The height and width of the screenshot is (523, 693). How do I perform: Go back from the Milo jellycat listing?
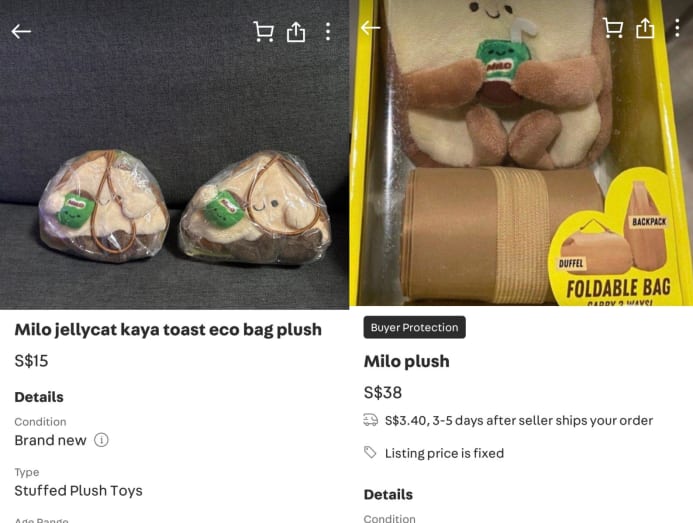21,32
